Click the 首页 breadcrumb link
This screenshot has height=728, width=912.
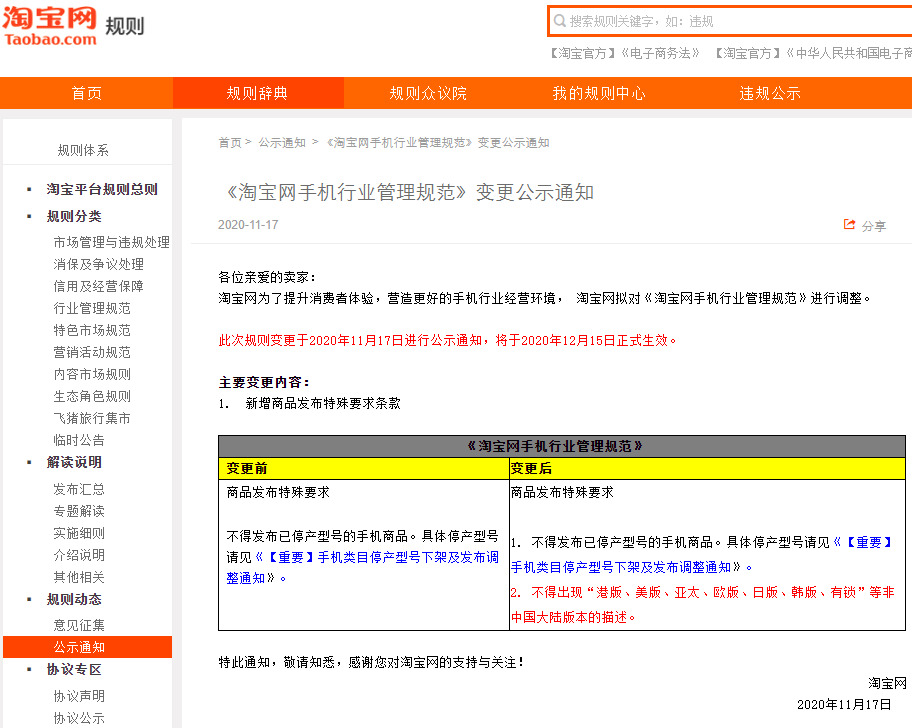pyautogui.click(x=230, y=142)
